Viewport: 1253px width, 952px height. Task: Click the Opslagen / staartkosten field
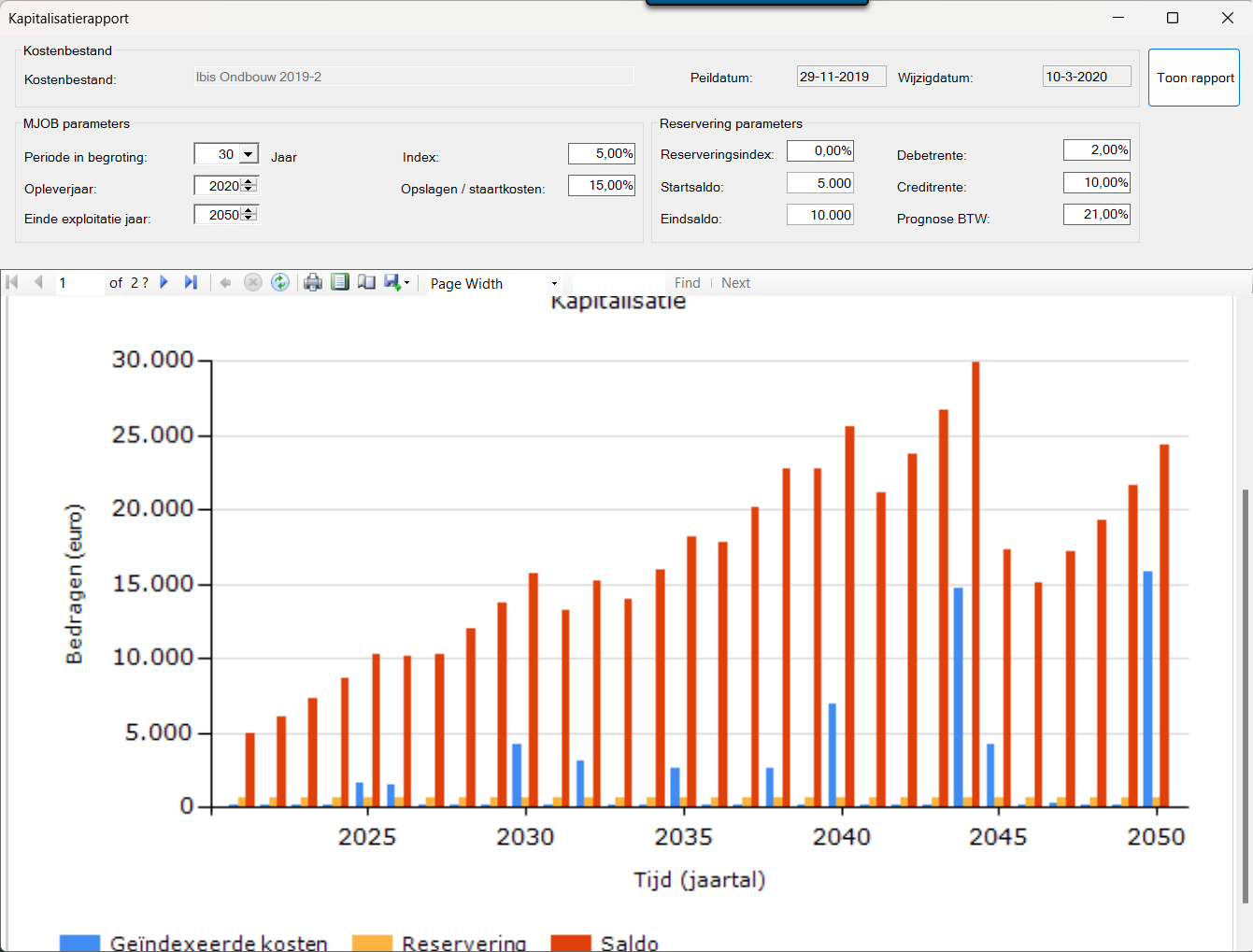(602, 185)
